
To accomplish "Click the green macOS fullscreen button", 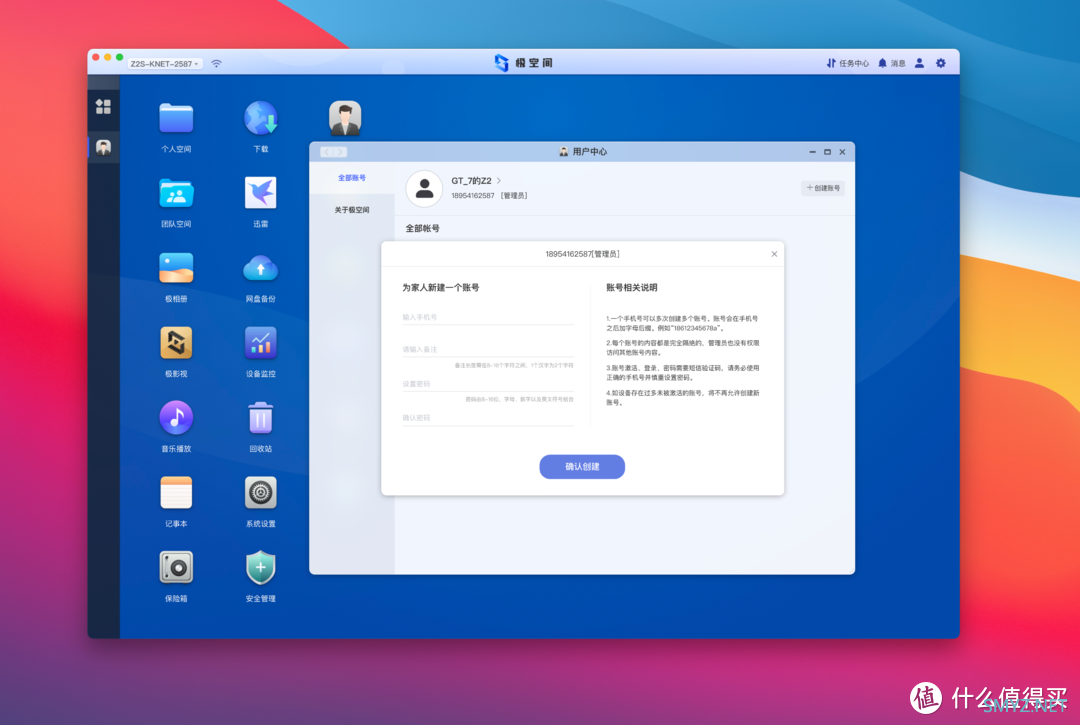I will point(120,57).
